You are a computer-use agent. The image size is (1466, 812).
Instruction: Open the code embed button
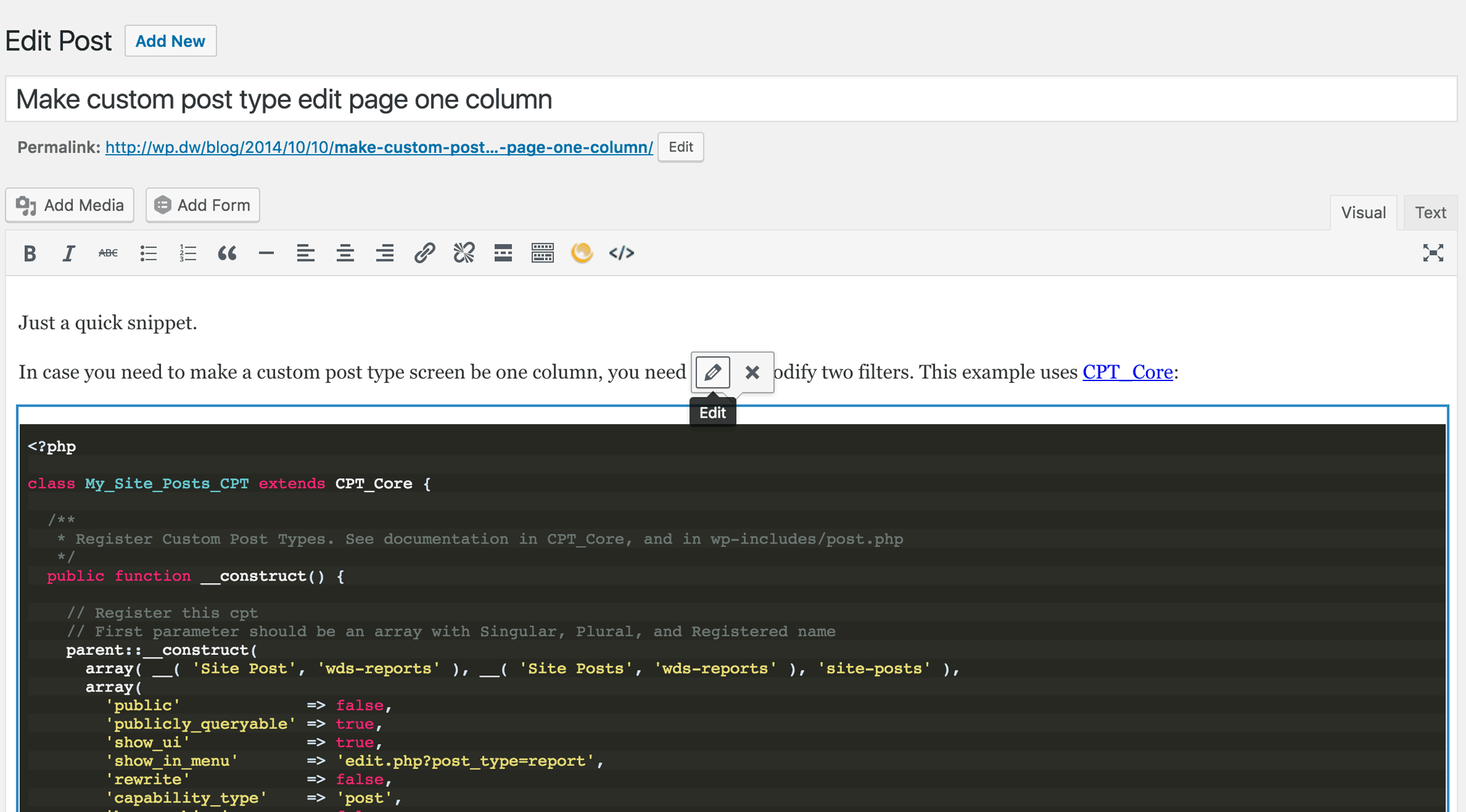click(x=621, y=253)
